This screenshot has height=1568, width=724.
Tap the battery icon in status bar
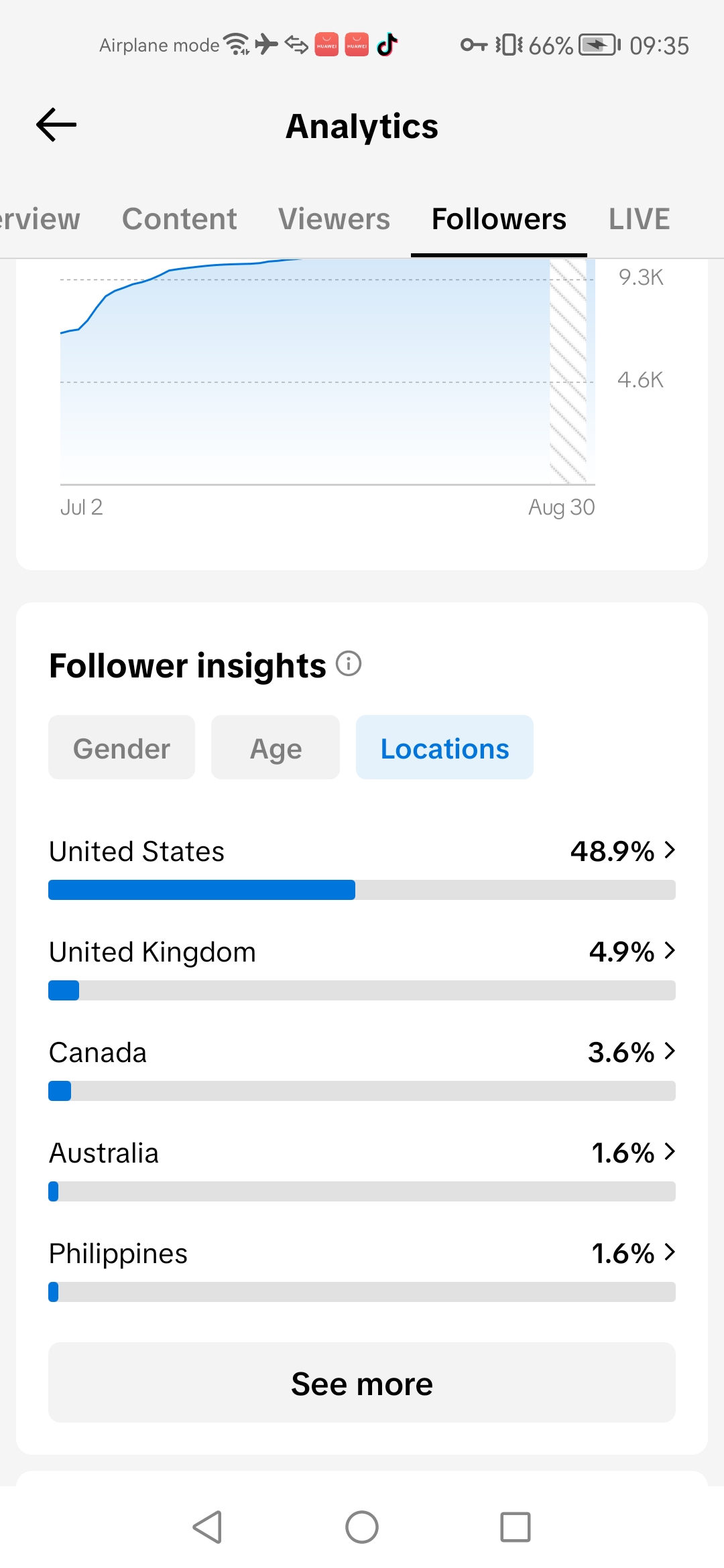tap(600, 45)
